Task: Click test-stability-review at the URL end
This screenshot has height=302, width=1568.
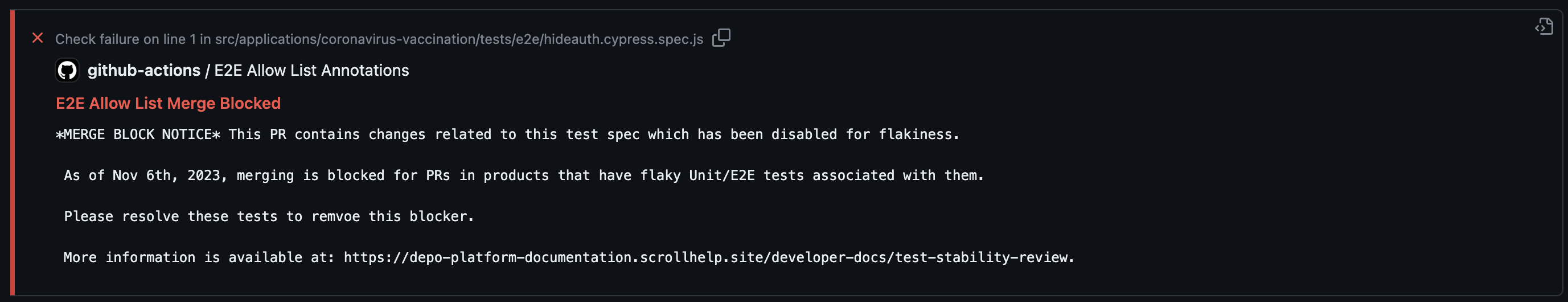Action: tap(980, 258)
